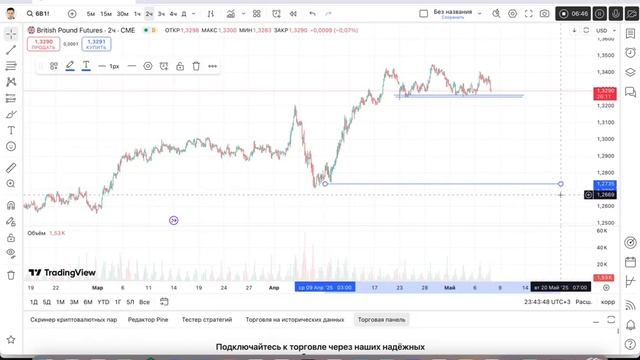
Task: Expand favorite indicators dropdown arrow
Action: tap(243, 14)
